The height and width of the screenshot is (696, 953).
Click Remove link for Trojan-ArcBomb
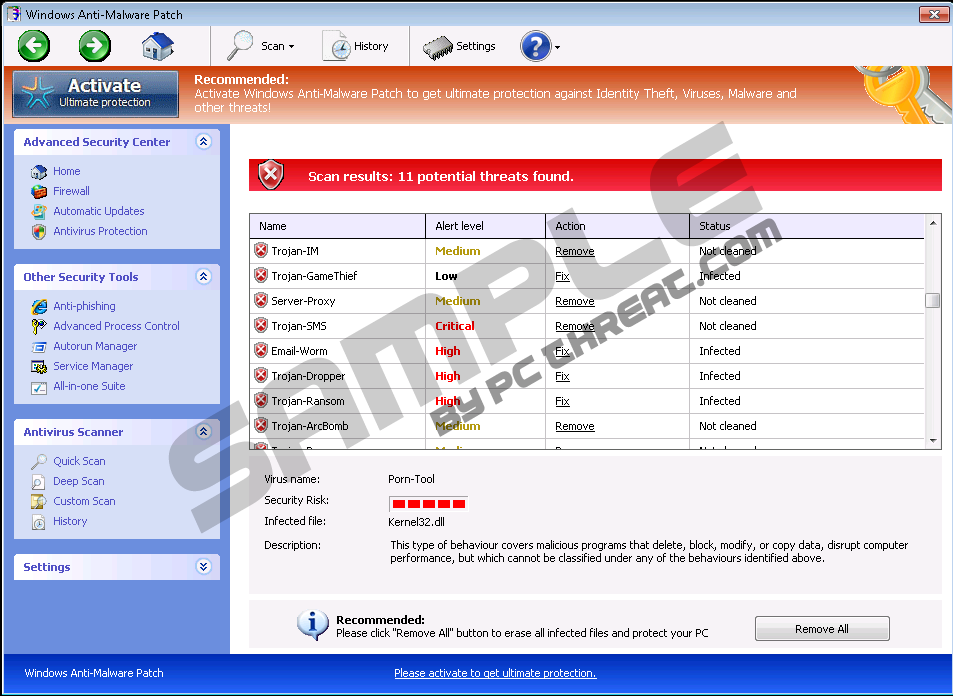click(x=574, y=426)
